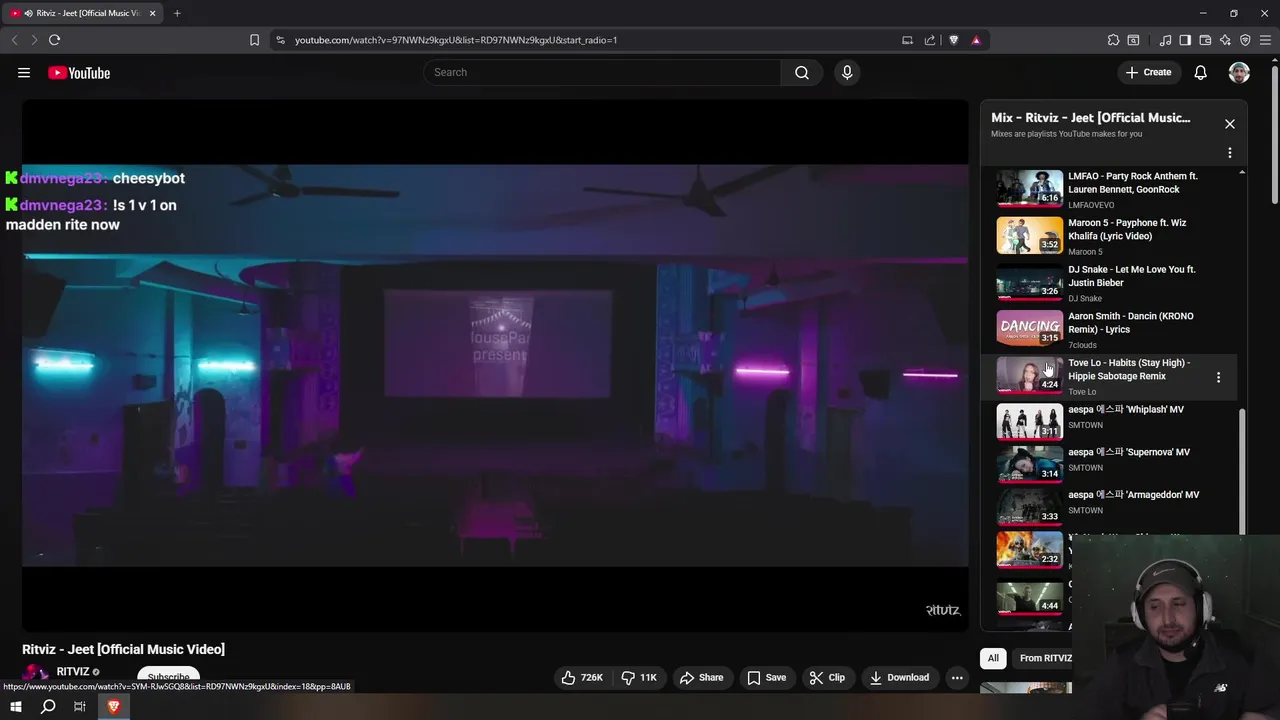Open more actions menu under video
Screen dimensions: 1280x720
point(957,677)
